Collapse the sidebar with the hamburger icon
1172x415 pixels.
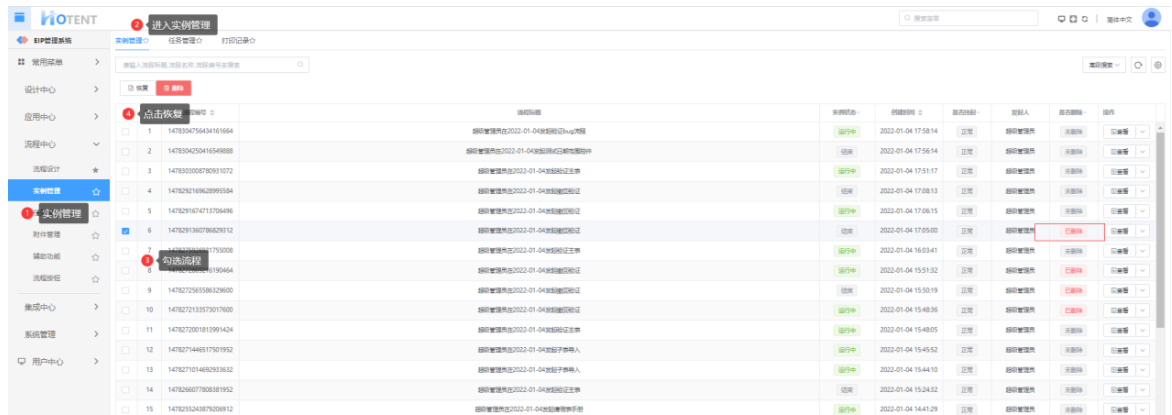click(19, 17)
